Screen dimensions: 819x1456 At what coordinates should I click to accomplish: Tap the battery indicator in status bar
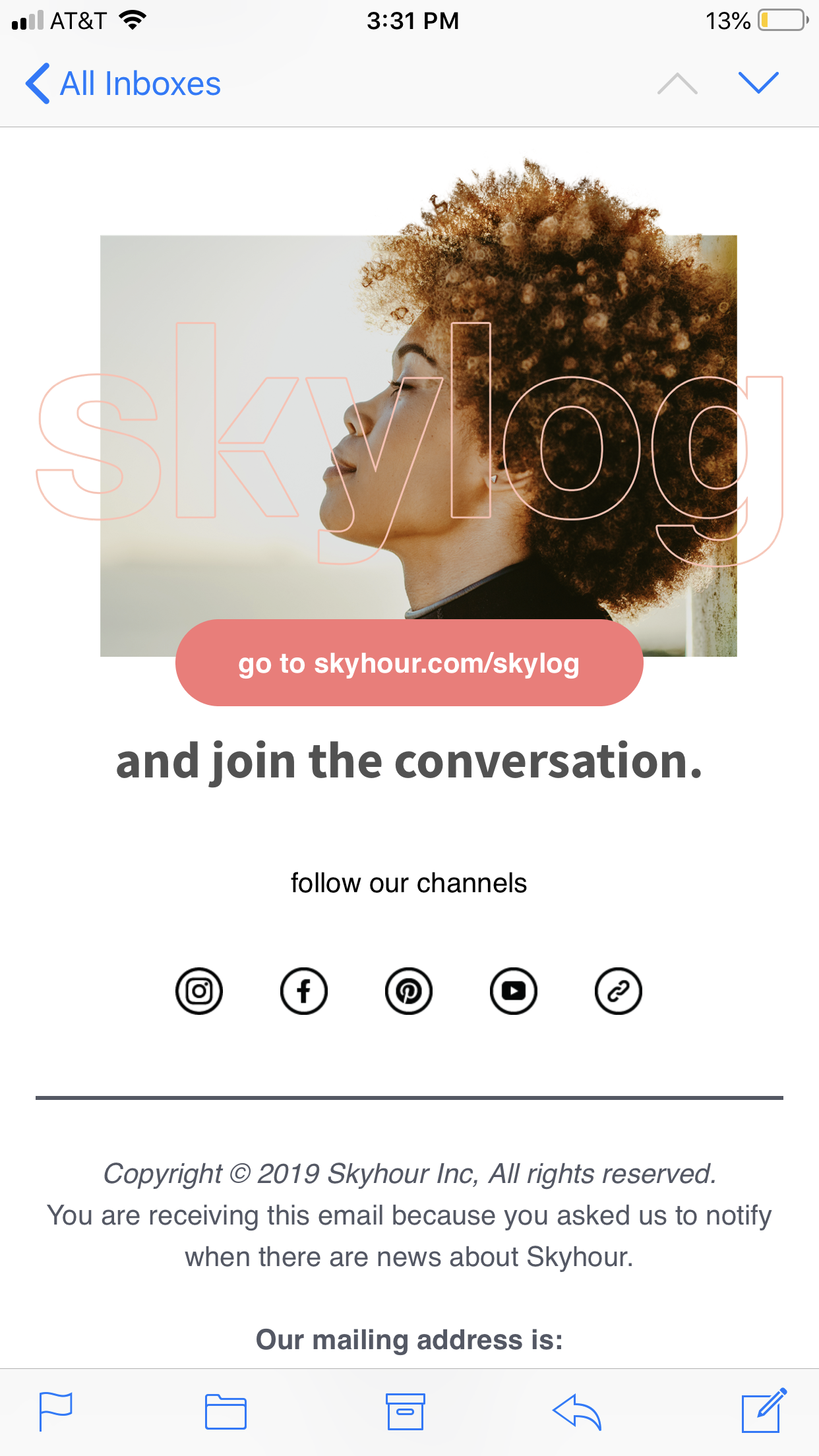point(783,20)
